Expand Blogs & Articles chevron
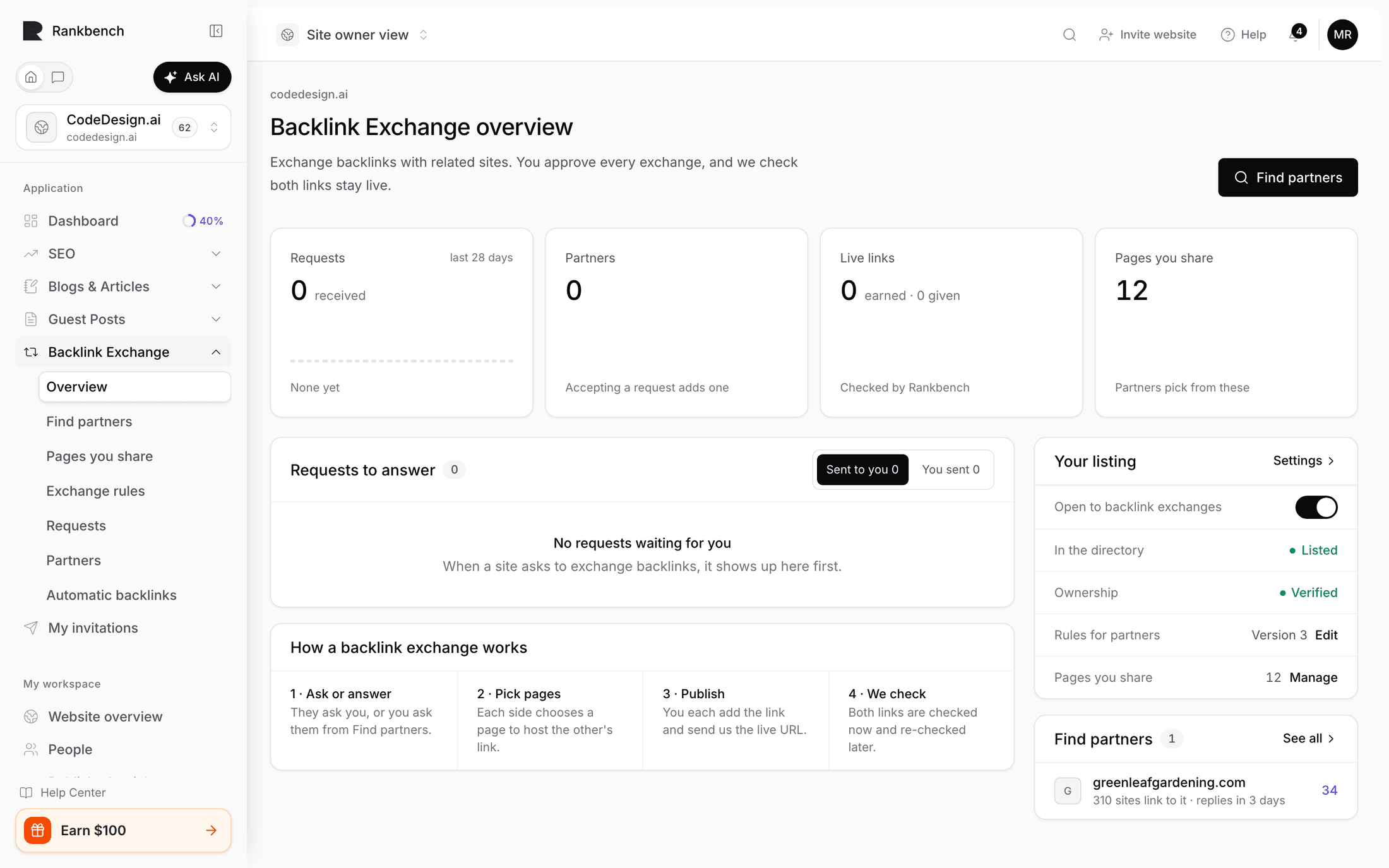Image resolution: width=1389 pixels, height=868 pixels. click(x=216, y=287)
